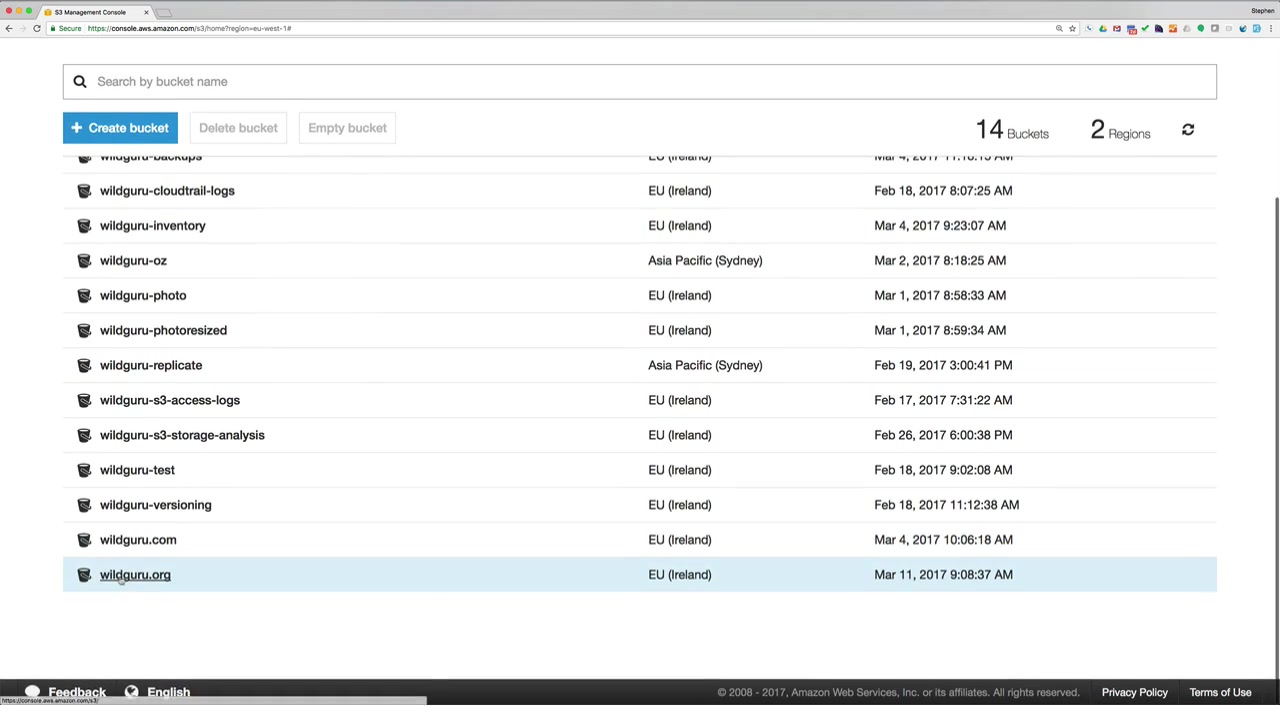Viewport: 1280px width, 720px height.
Task: Click the bucket icon beside wildguru-s3-storage-analysis
Action: coord(84,436)
